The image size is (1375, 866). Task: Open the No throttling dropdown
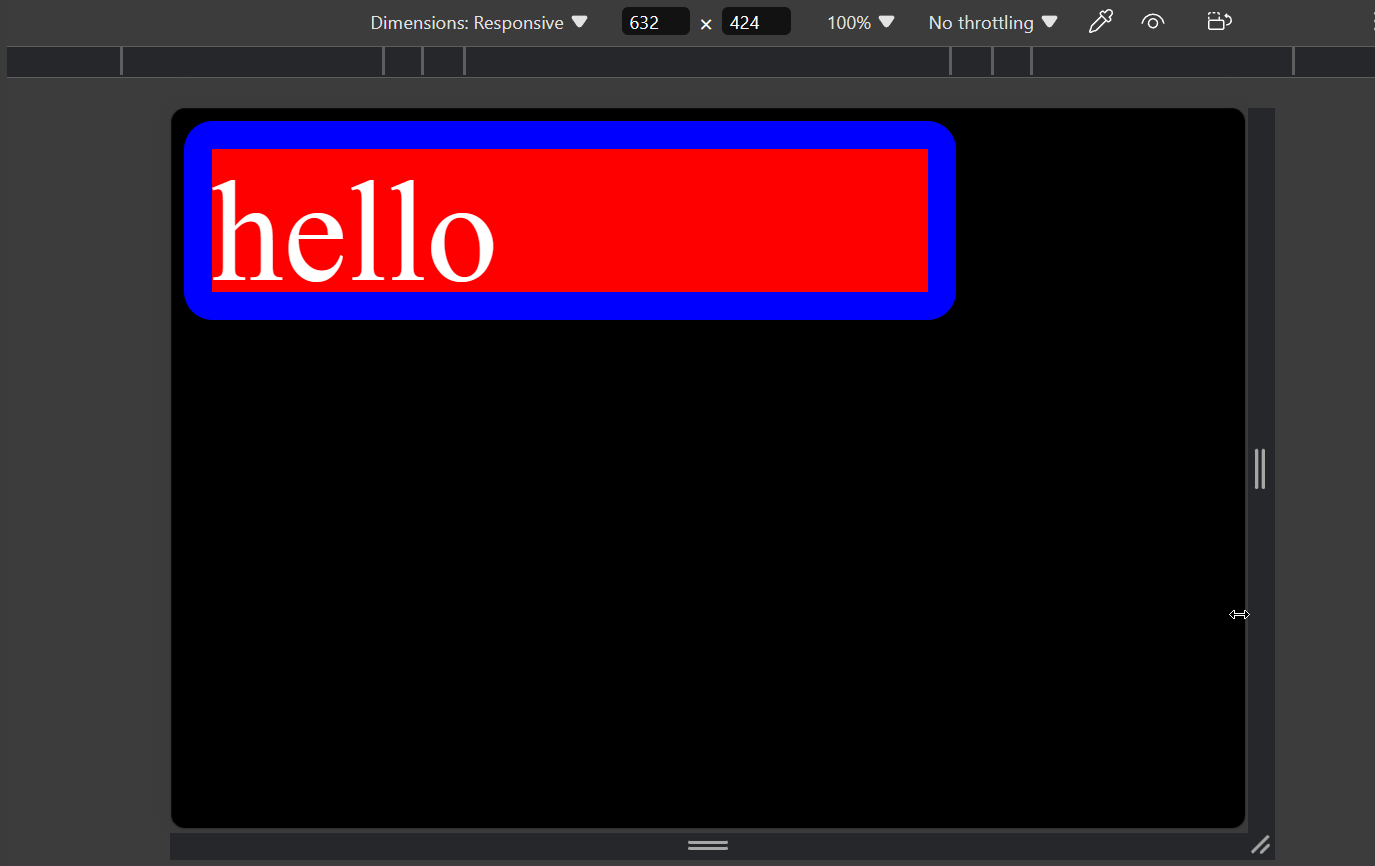click(x=992, y=22)
